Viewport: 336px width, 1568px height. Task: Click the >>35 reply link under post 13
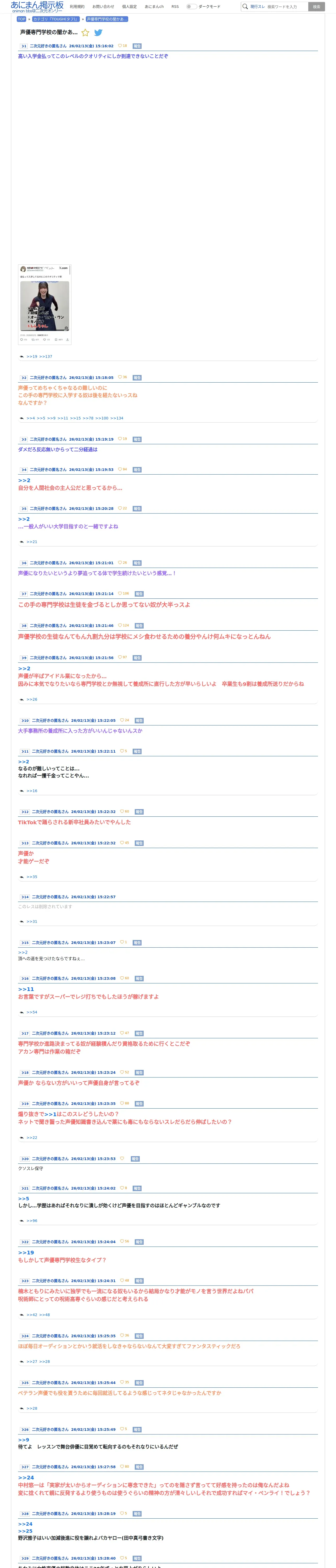32,877
